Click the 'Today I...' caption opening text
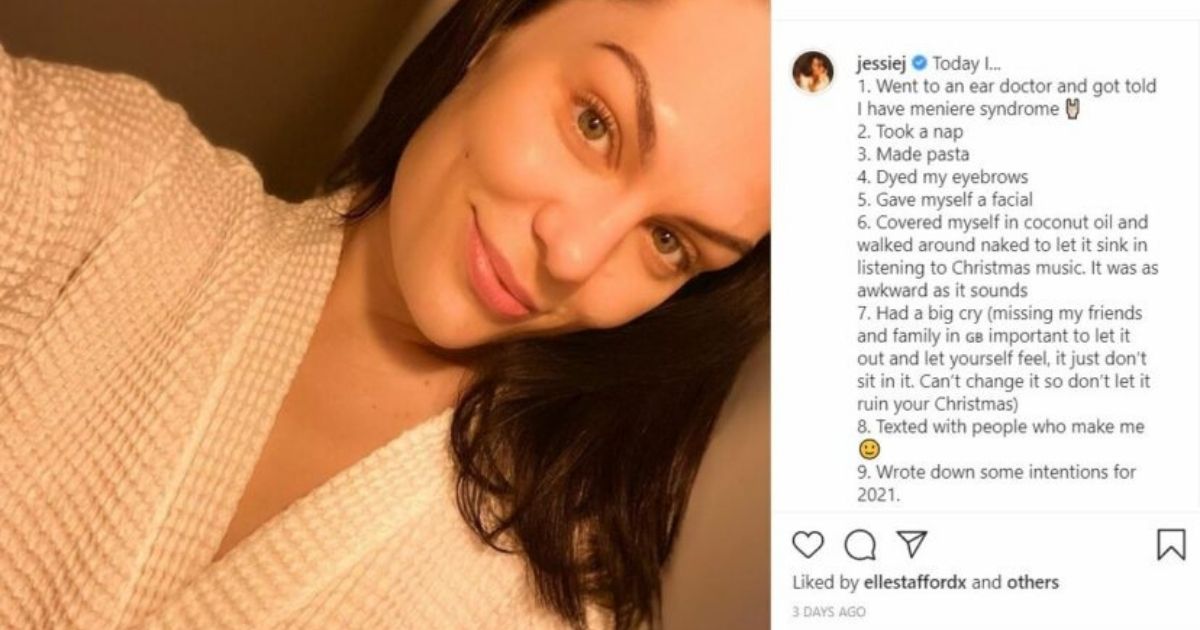 (970, 65)
